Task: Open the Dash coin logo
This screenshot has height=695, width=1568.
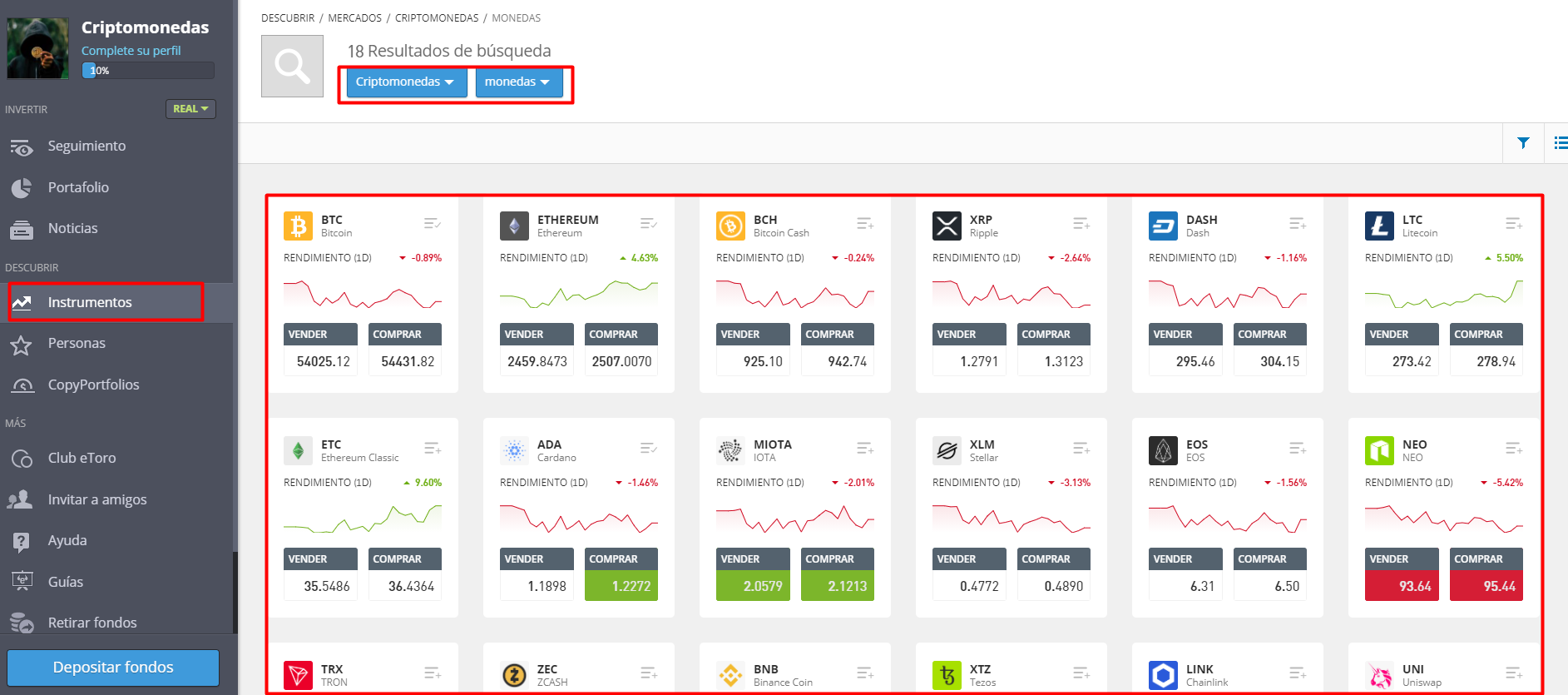Action: (1163, 226)
